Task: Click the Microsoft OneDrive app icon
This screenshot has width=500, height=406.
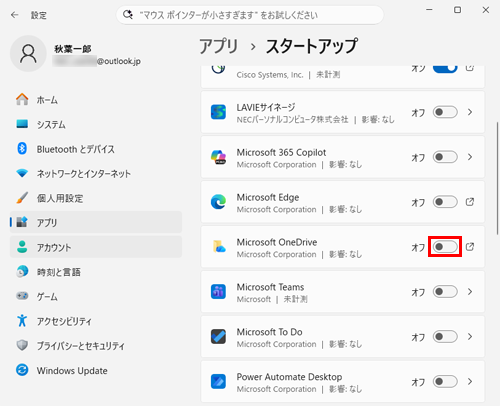Action: tap(219, 247)
